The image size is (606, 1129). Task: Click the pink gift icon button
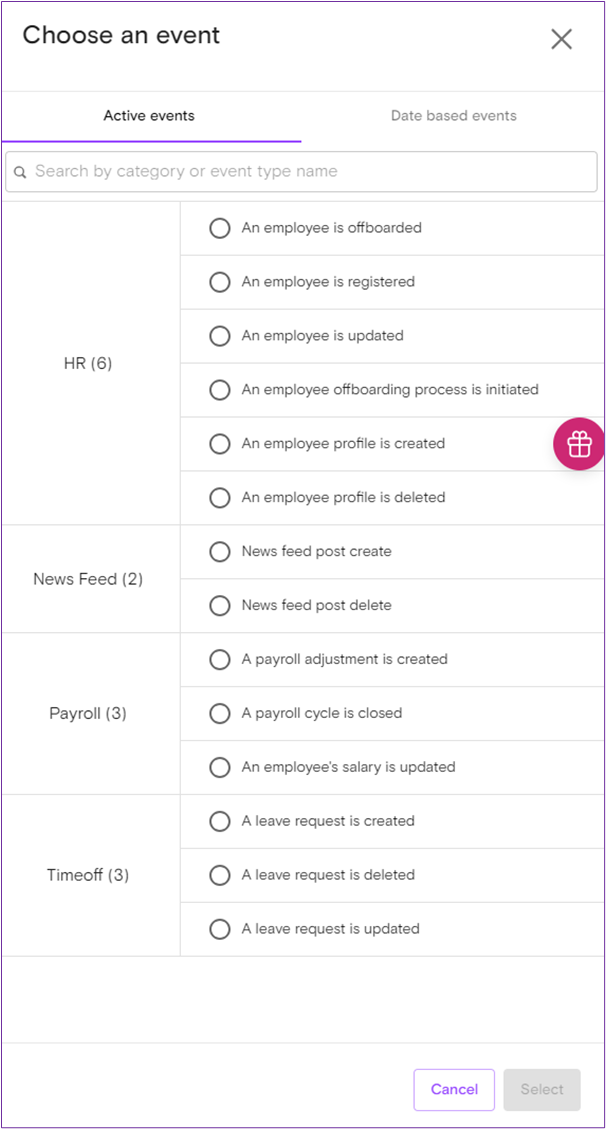579,443
